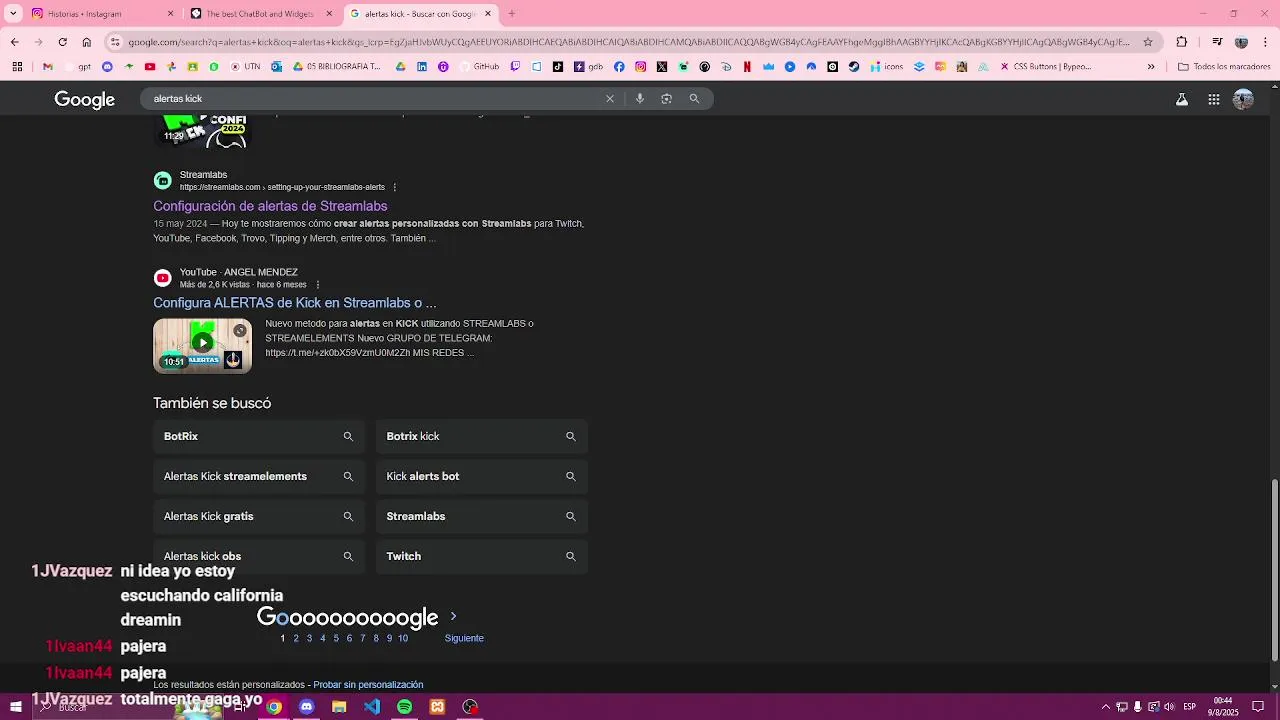Show more bookmarks with the chevron

point(1151,67)
